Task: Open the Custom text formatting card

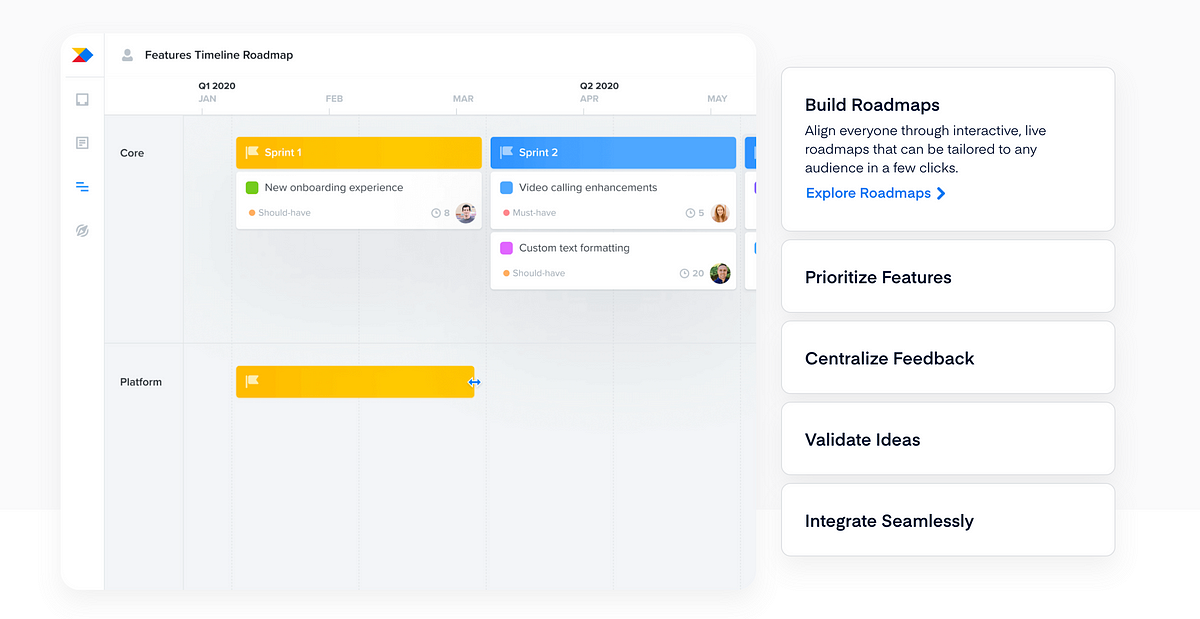Action: (613, 260)
